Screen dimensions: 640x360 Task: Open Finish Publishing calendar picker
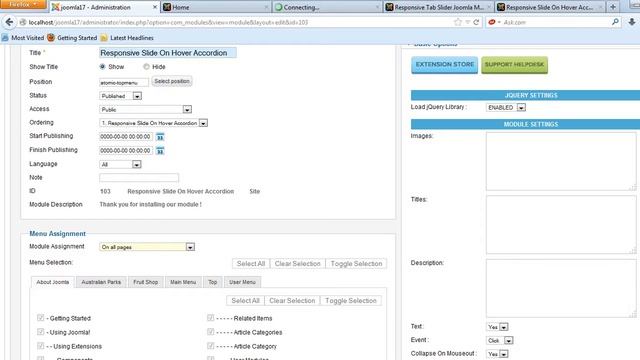pyautogui.click(x=160, y=151)
